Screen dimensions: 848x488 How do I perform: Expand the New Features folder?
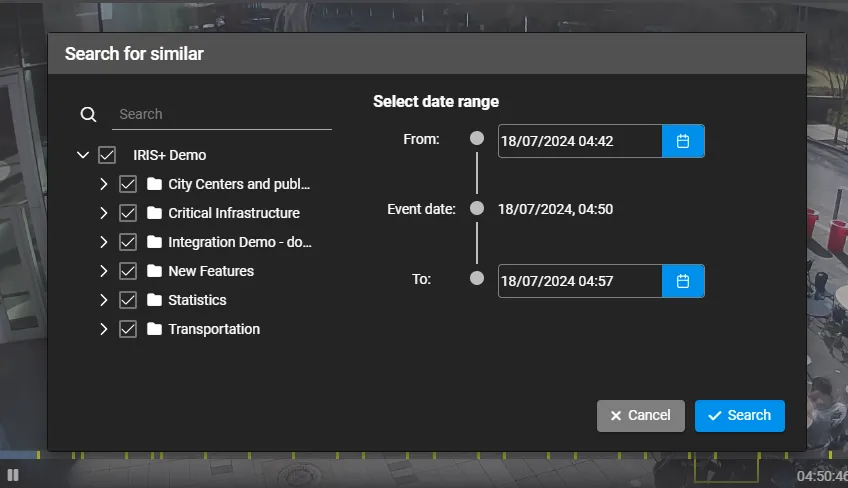click(103, 271)
